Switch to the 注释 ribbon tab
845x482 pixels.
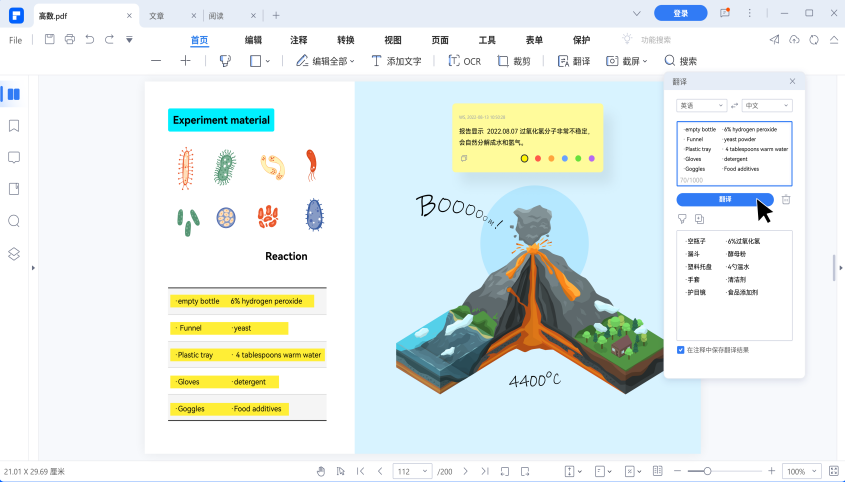(x=299, y=40)
